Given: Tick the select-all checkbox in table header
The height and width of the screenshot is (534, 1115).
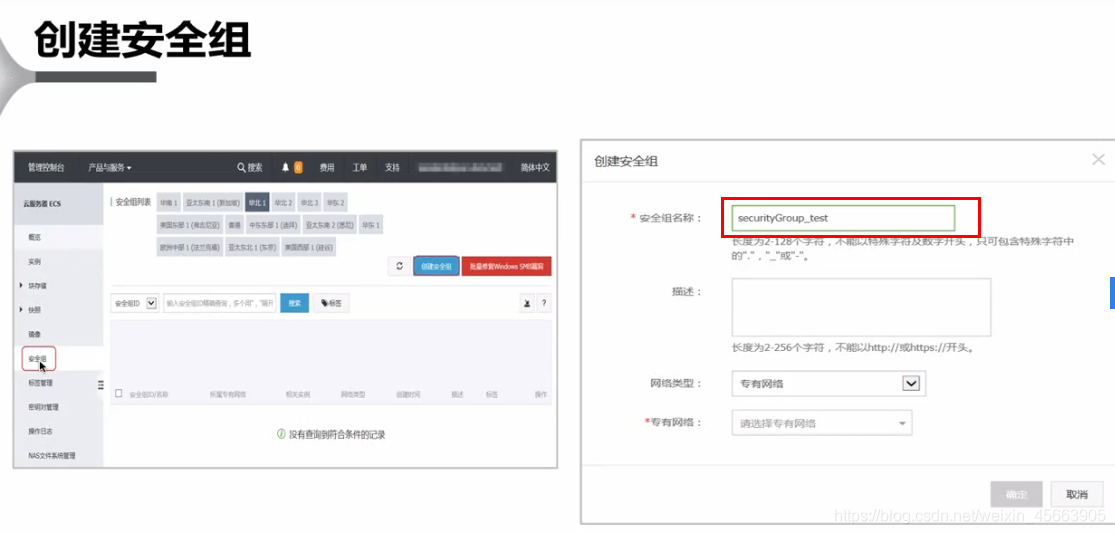Looking at the screenshot, I should point(119,393).
